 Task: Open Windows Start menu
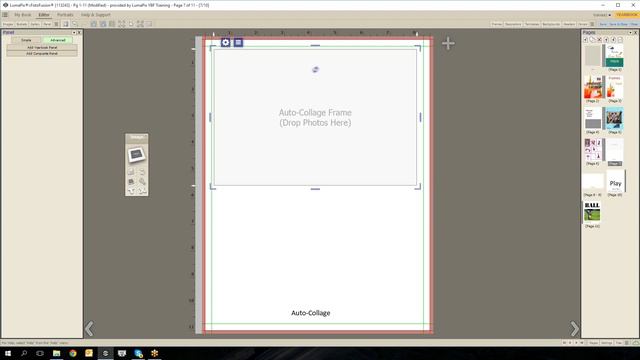pyautogui.click(x=8, y=353)
